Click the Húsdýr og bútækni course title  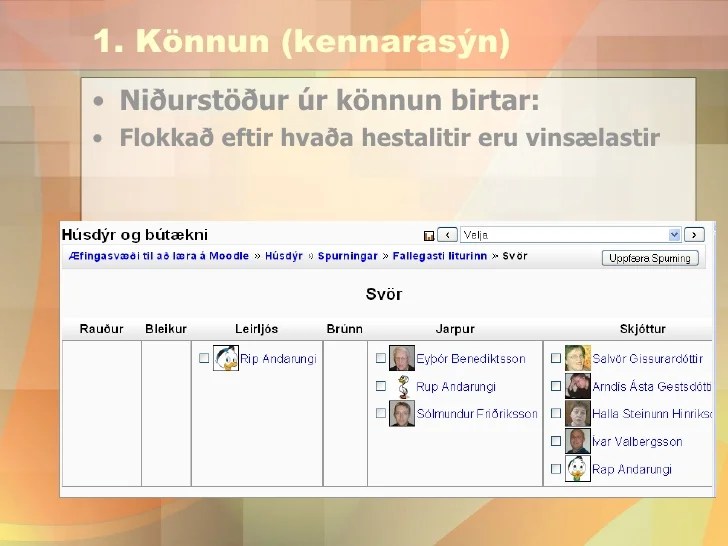135,235
